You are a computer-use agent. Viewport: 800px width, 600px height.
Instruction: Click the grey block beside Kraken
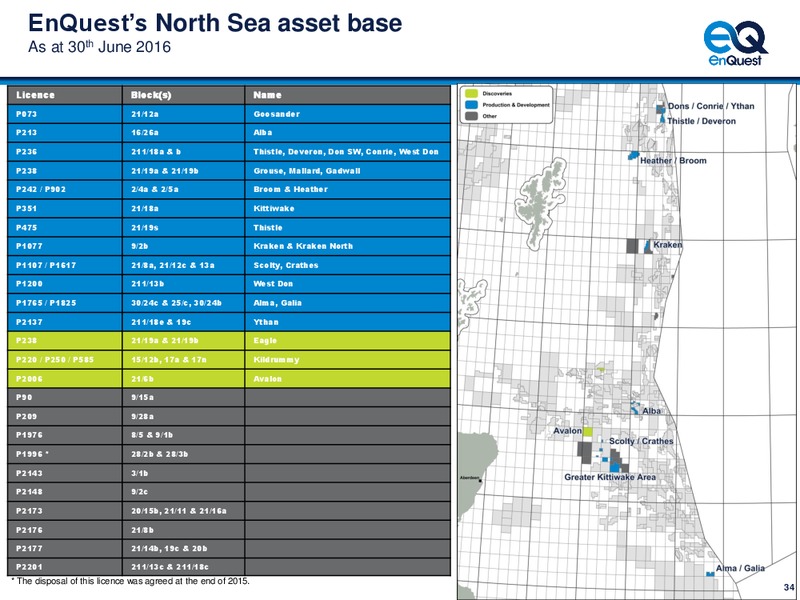632,245
